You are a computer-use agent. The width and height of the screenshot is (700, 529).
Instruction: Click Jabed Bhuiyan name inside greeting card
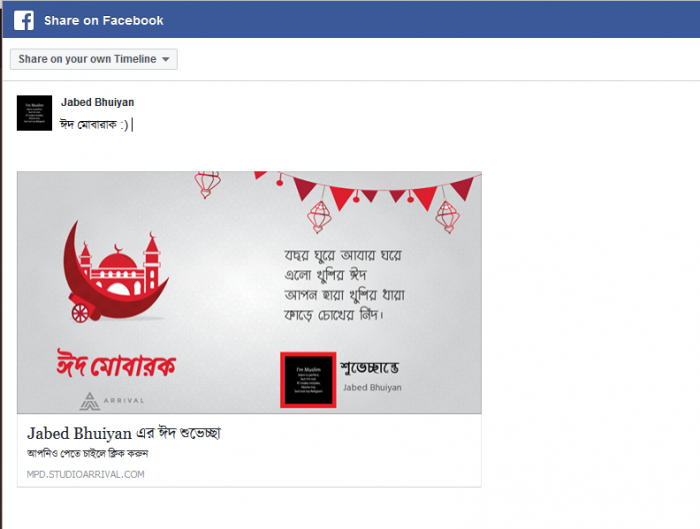coord(372,387)
